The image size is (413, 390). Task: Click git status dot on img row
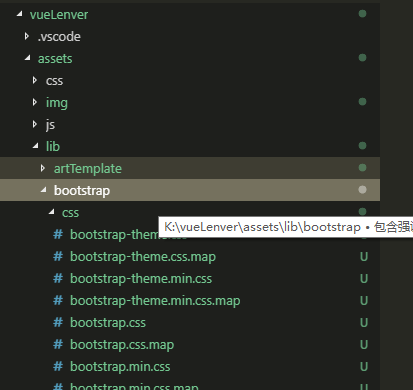pos(362,102)
